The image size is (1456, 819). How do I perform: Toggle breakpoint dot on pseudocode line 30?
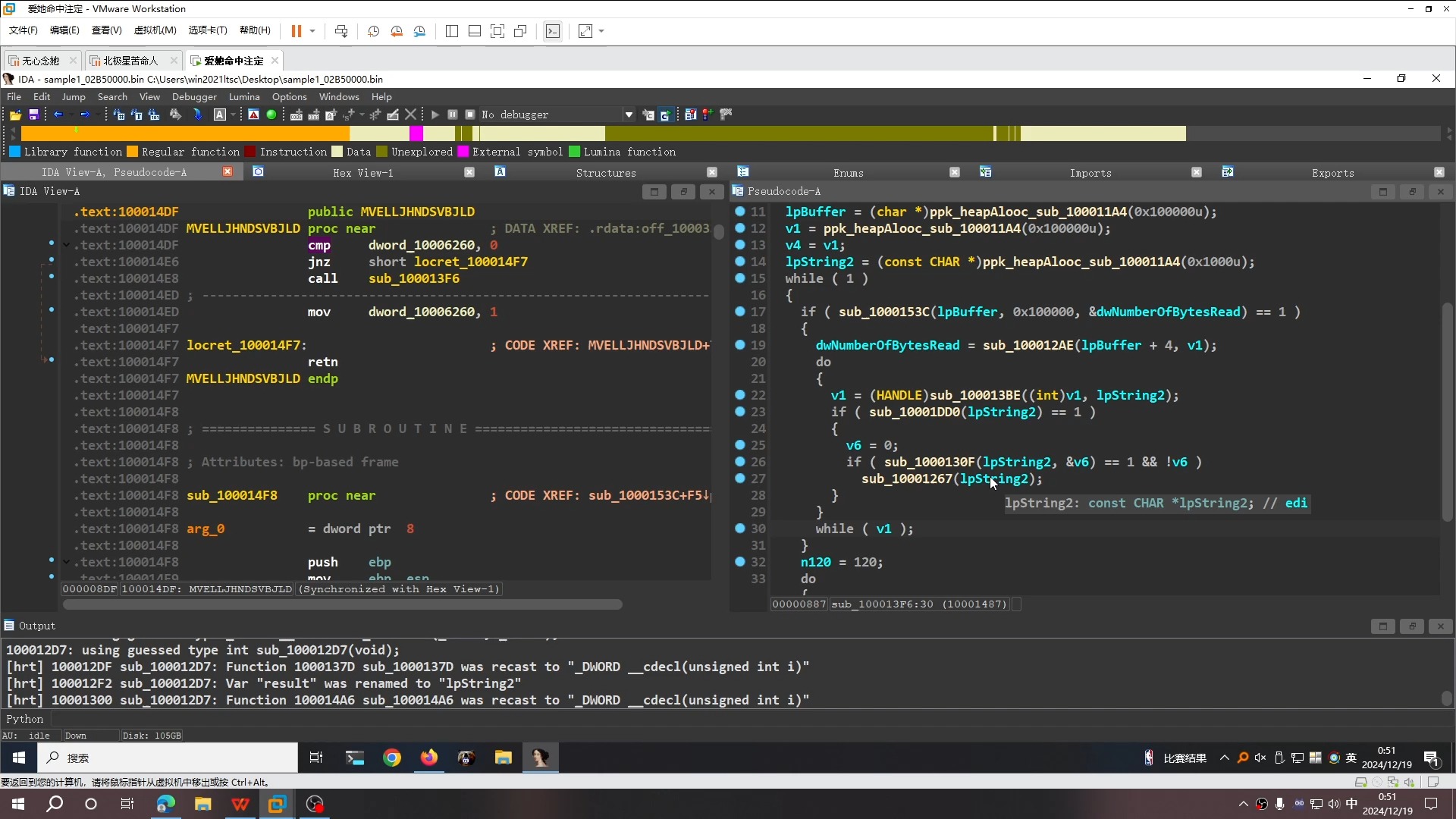740,529
